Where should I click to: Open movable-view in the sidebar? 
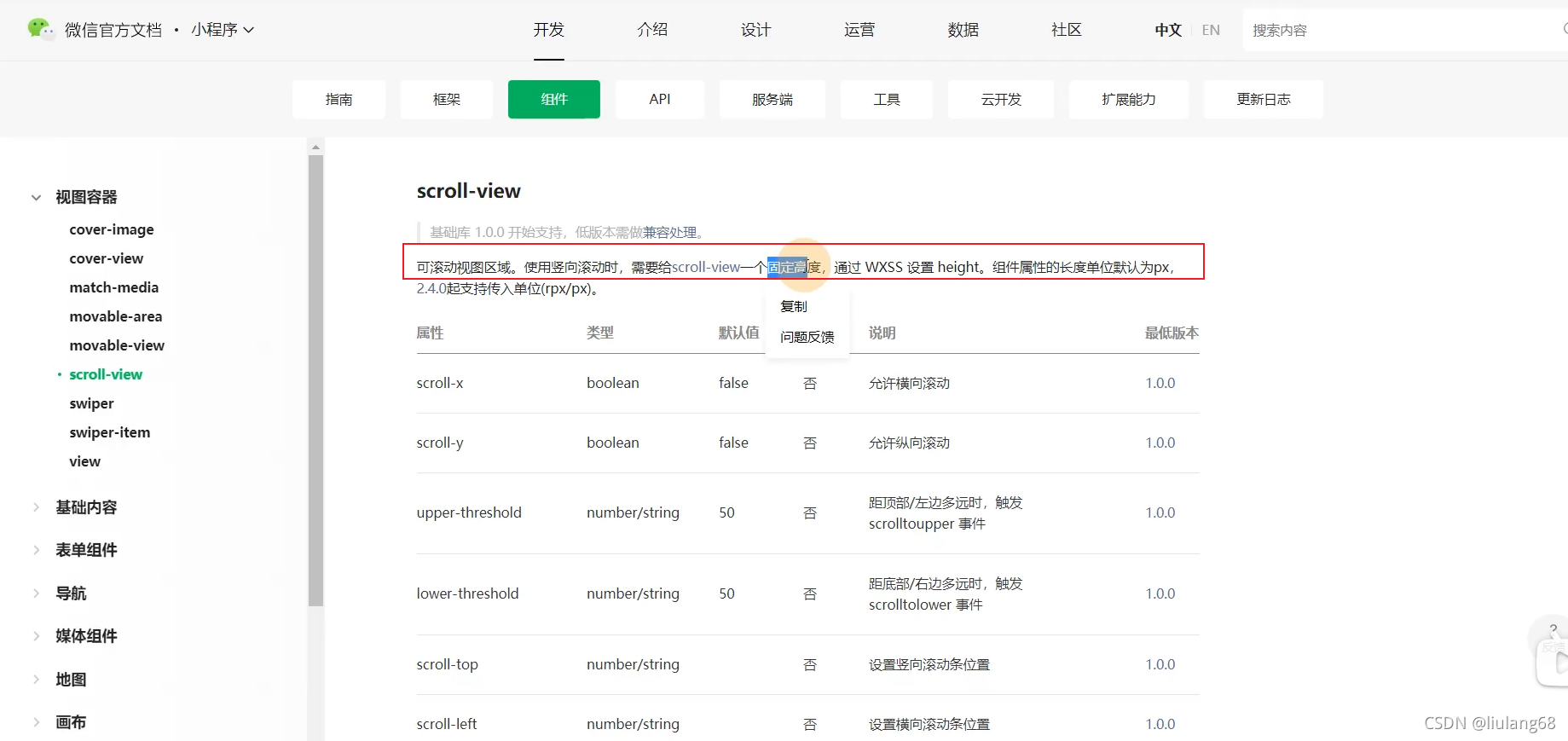pyautogui.click(x=117, y=345)
